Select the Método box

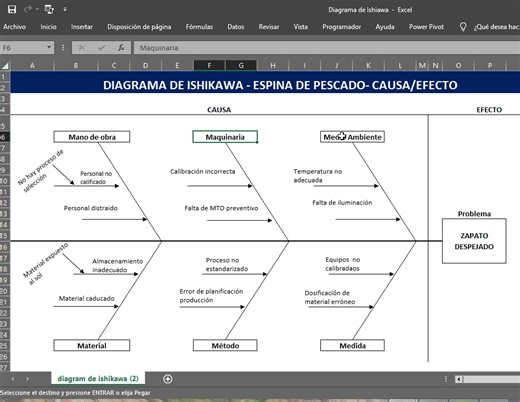225,345
